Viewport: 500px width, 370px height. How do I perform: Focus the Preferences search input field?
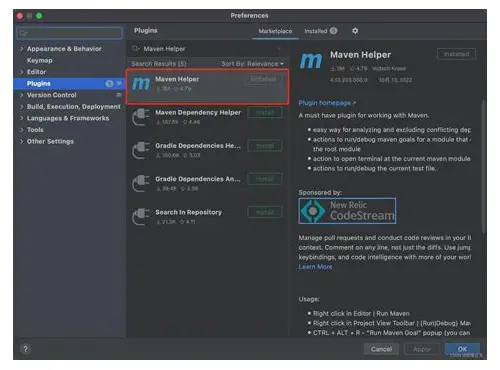pyautogui.click(x=70, y=33)
